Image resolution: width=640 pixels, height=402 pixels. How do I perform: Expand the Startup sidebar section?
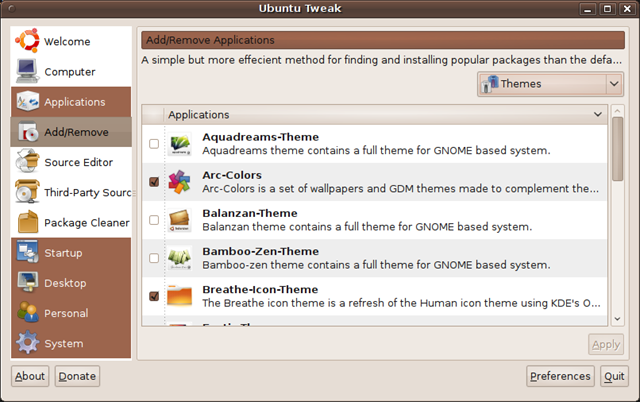pos(71,253)
